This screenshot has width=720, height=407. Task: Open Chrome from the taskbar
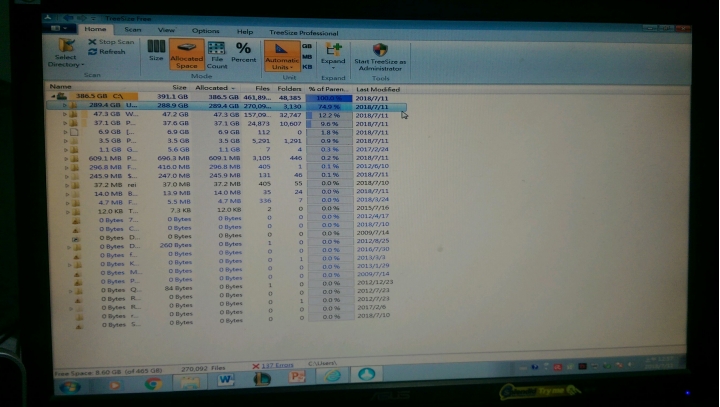coord(153,384)
